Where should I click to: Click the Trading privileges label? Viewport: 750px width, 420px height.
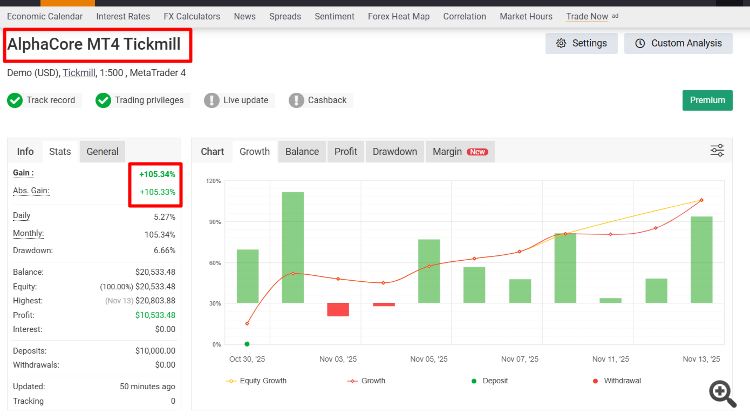[x=149, y=100]
